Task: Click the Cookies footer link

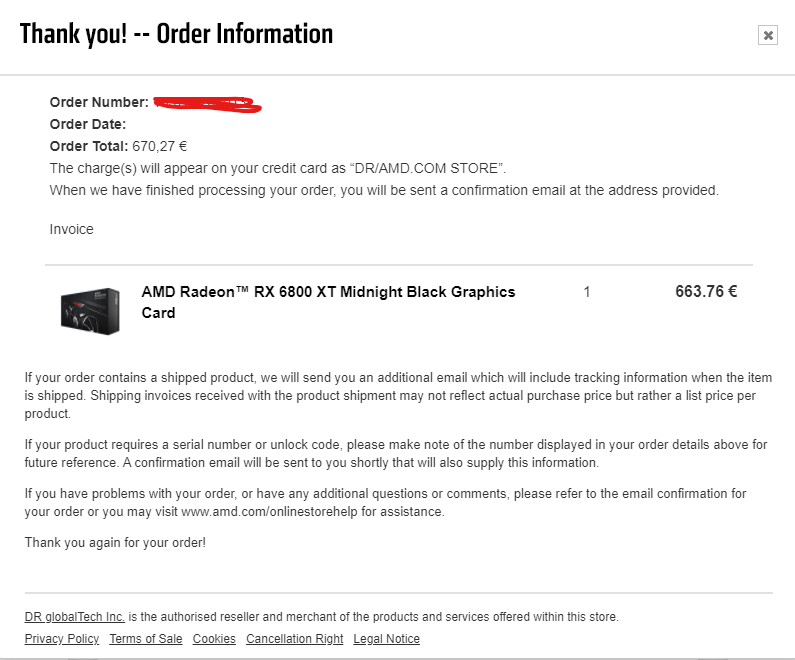Action: pyautogui.click(x=214, y=639)
